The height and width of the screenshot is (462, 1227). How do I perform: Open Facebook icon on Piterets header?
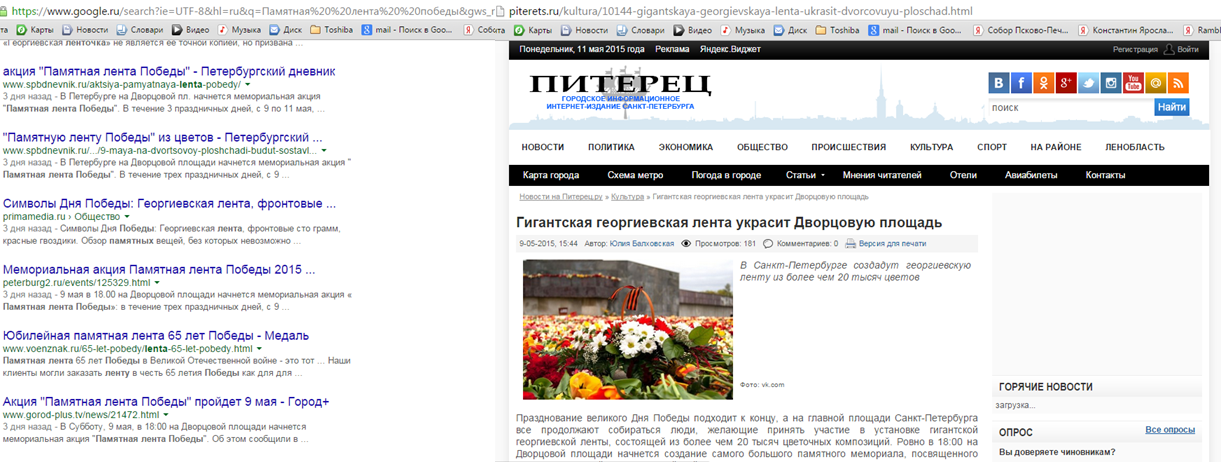(x=1021, y=83)
